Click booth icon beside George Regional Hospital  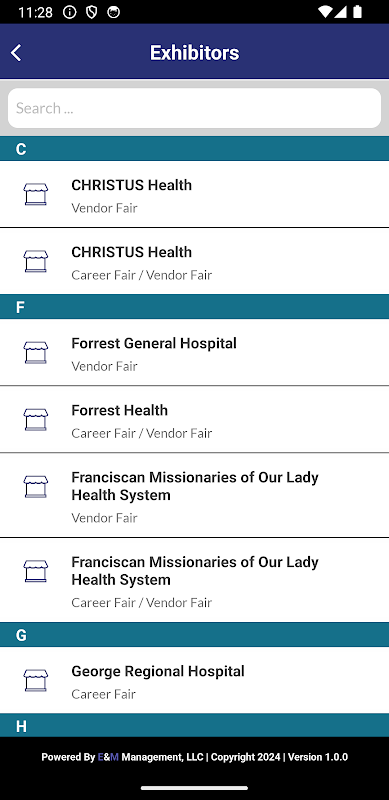36,680
